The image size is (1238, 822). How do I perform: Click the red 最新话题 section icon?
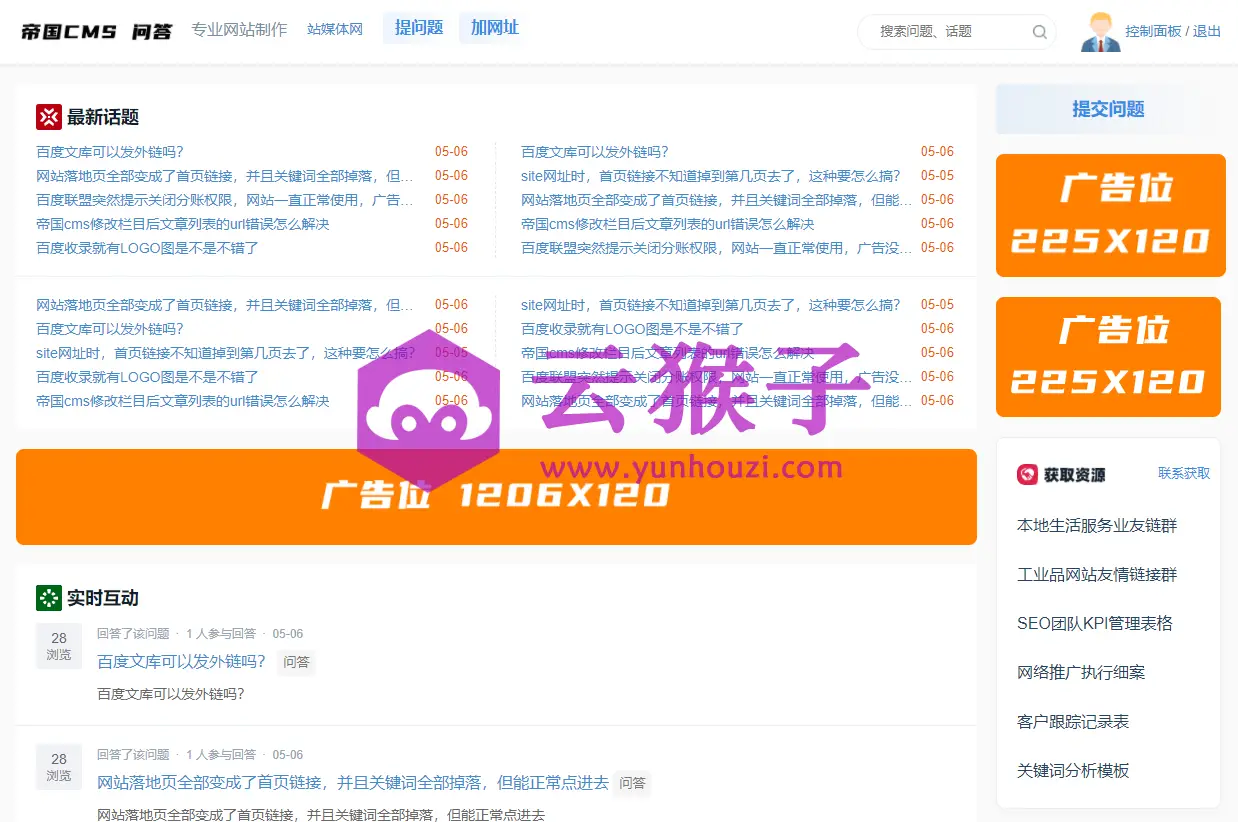tap(49, 117)
